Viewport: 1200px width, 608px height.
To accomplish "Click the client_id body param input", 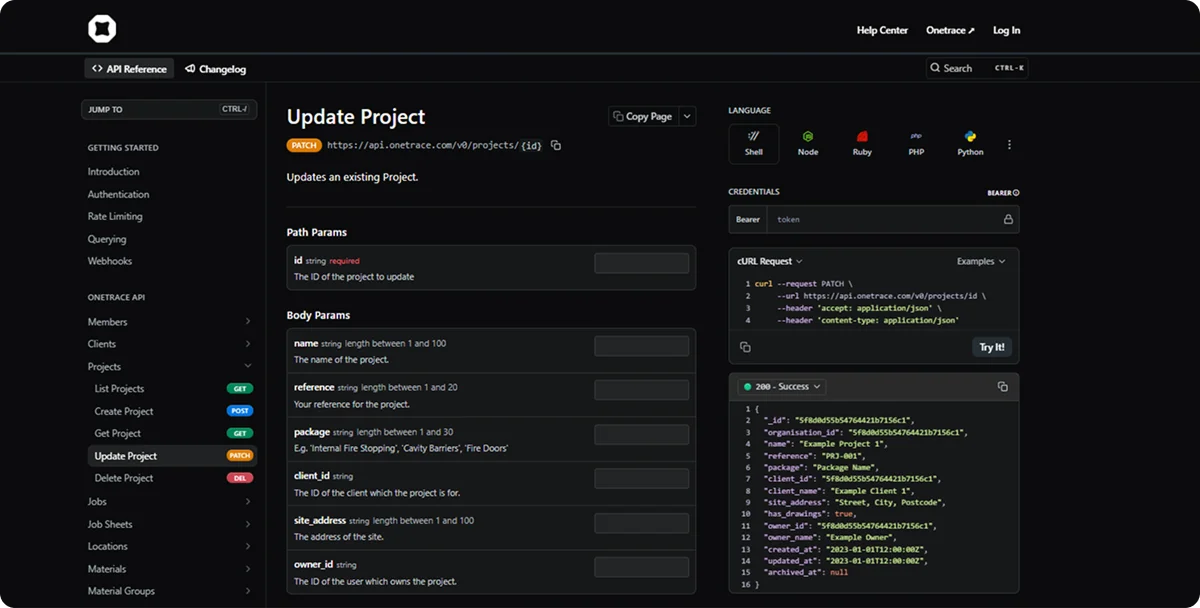I will [x=642, y=479].
